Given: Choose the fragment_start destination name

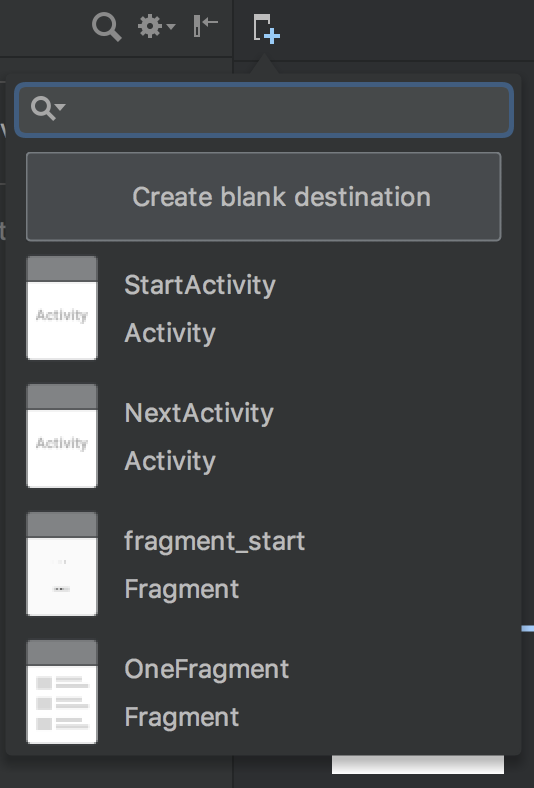Looking at the screenshot, I should tap(215, 541).
